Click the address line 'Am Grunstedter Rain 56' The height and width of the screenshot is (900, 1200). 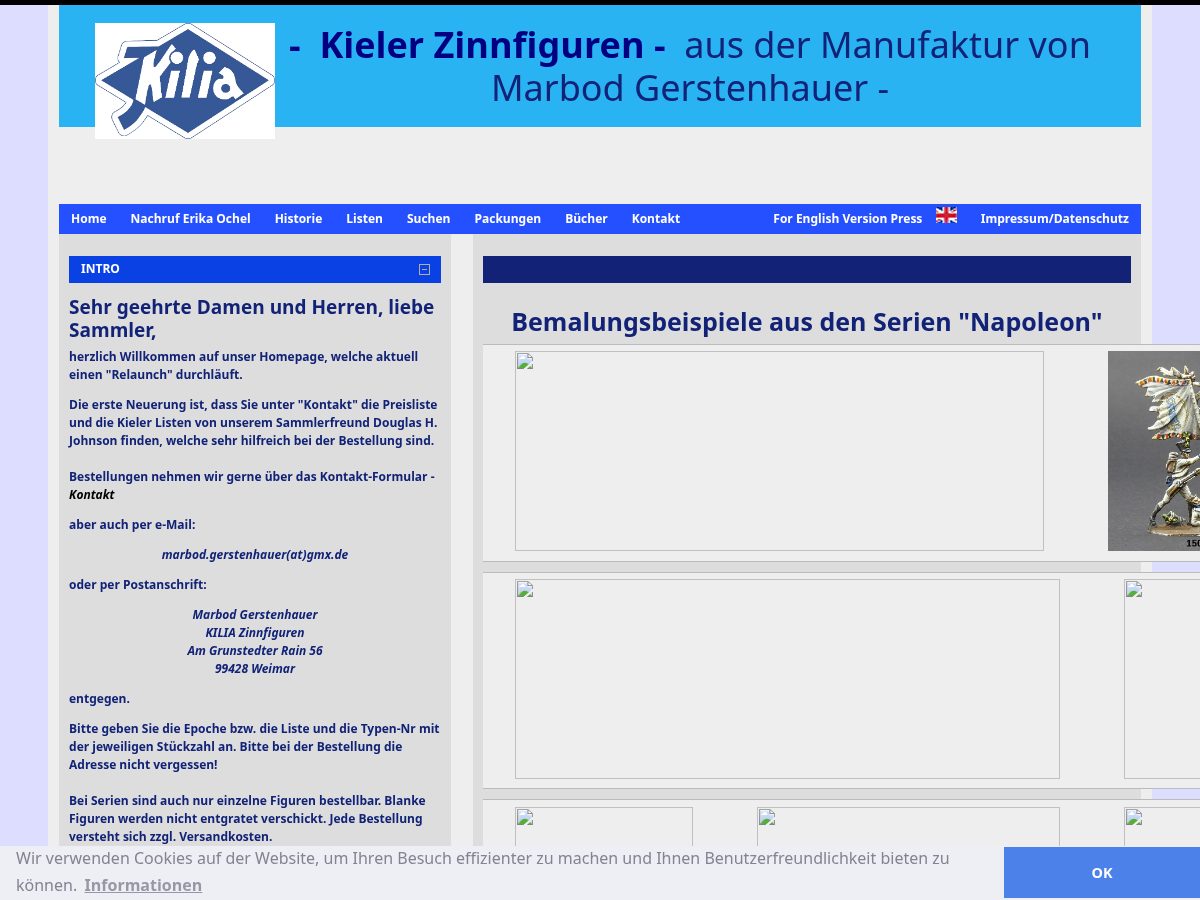tap(255, 651)
